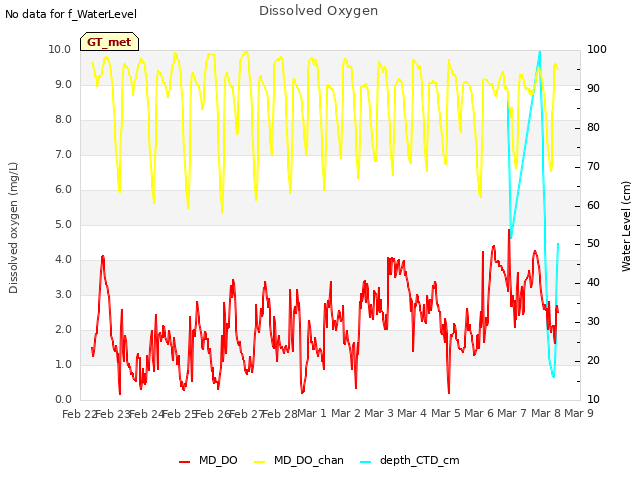Click the Dissolved Oxygen chart title
Screen dimensions: 640x480
click(318, 11)
